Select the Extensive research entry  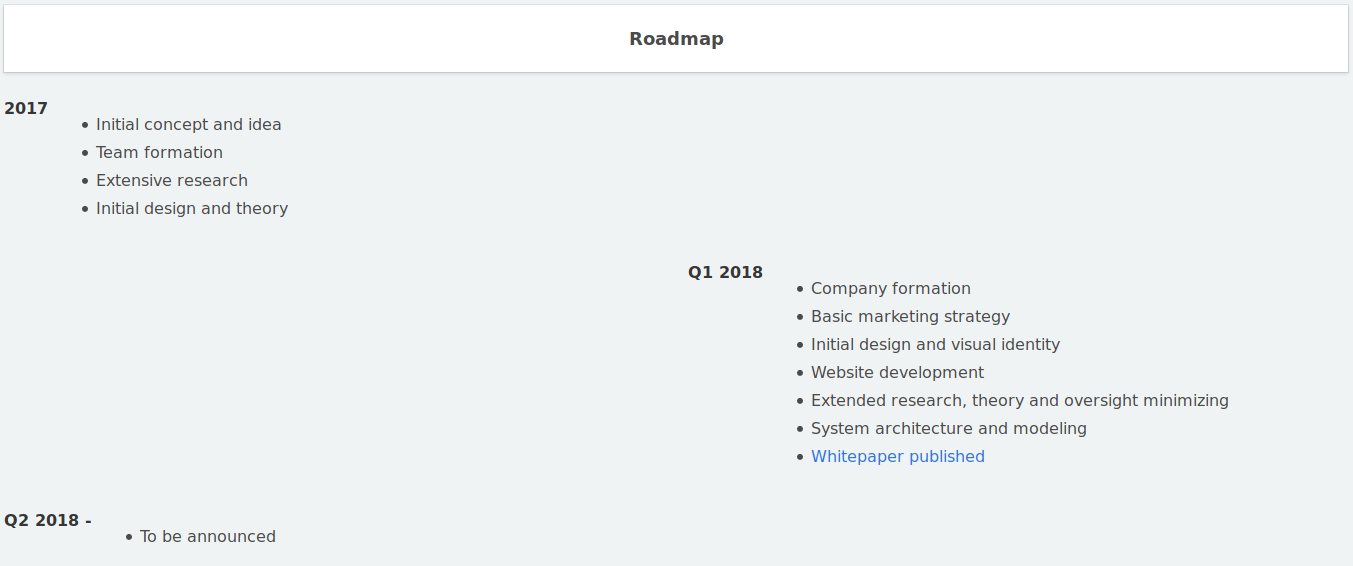coord(172,180)
